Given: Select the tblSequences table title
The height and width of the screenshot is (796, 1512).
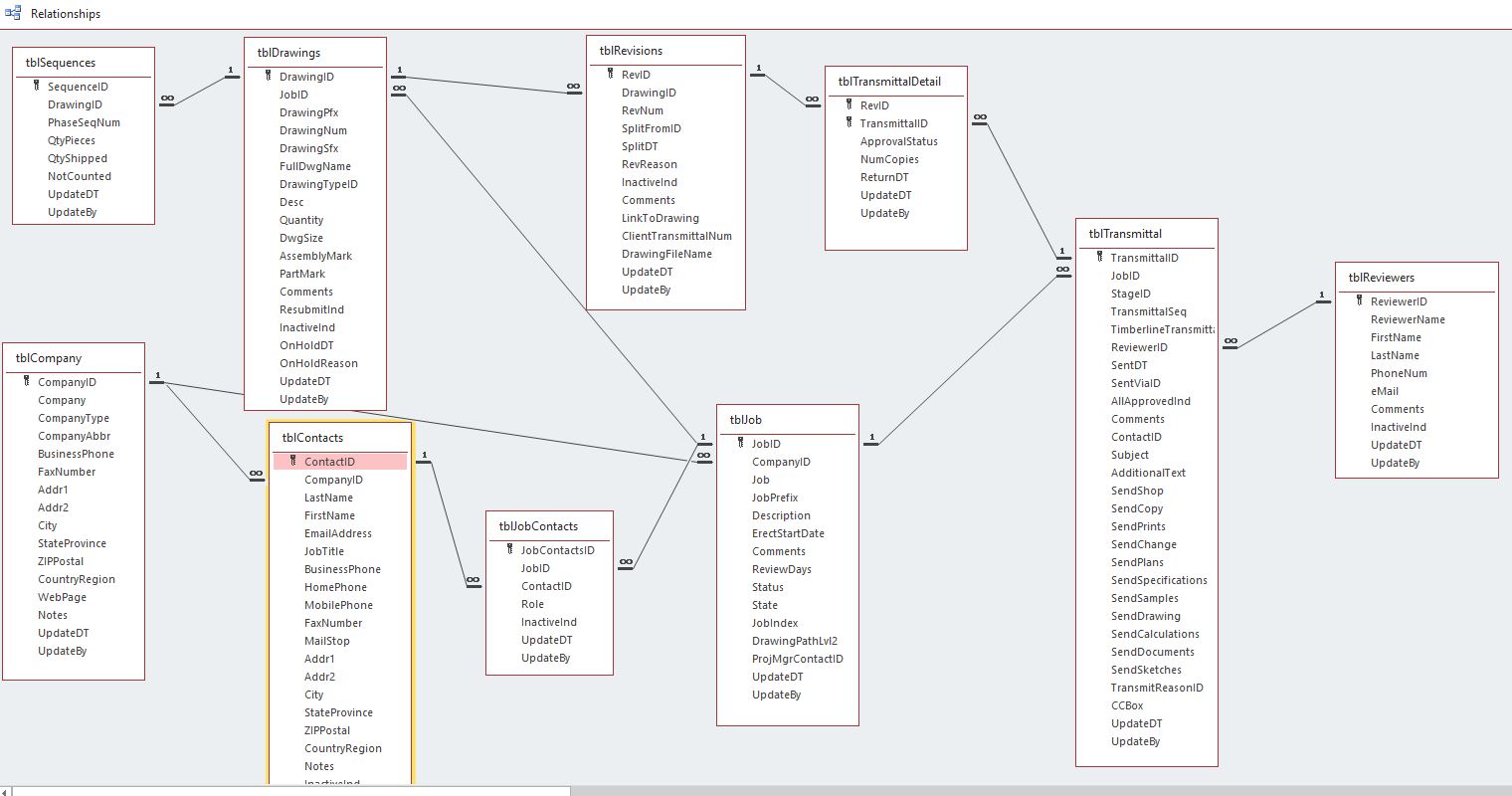Looking at the screenshot, I should coord(61,63).
